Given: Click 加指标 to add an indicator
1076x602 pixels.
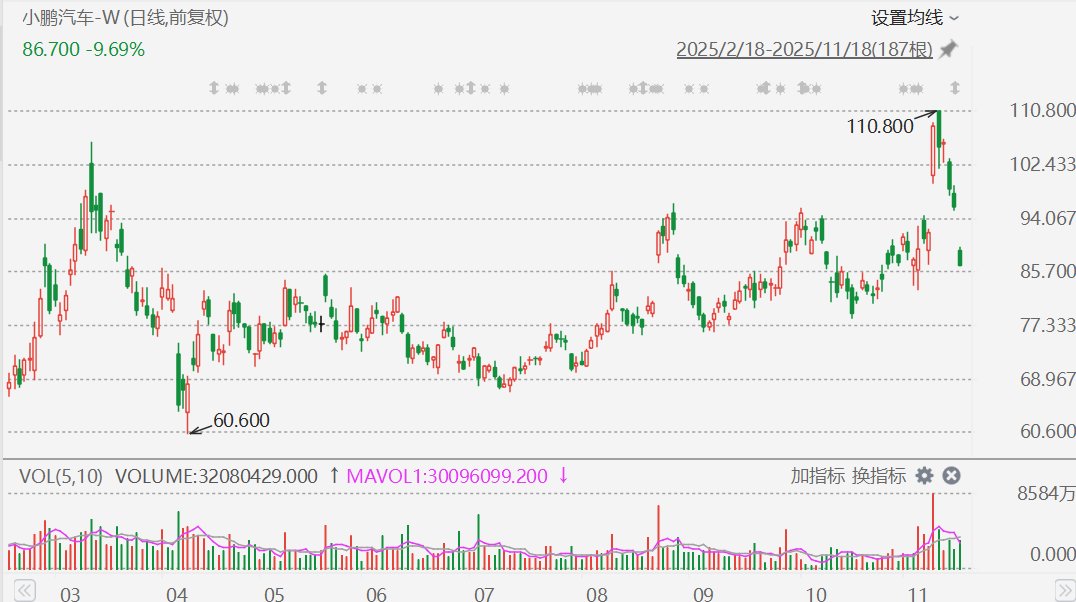Looking at the screenshot, I should point(817,476).
